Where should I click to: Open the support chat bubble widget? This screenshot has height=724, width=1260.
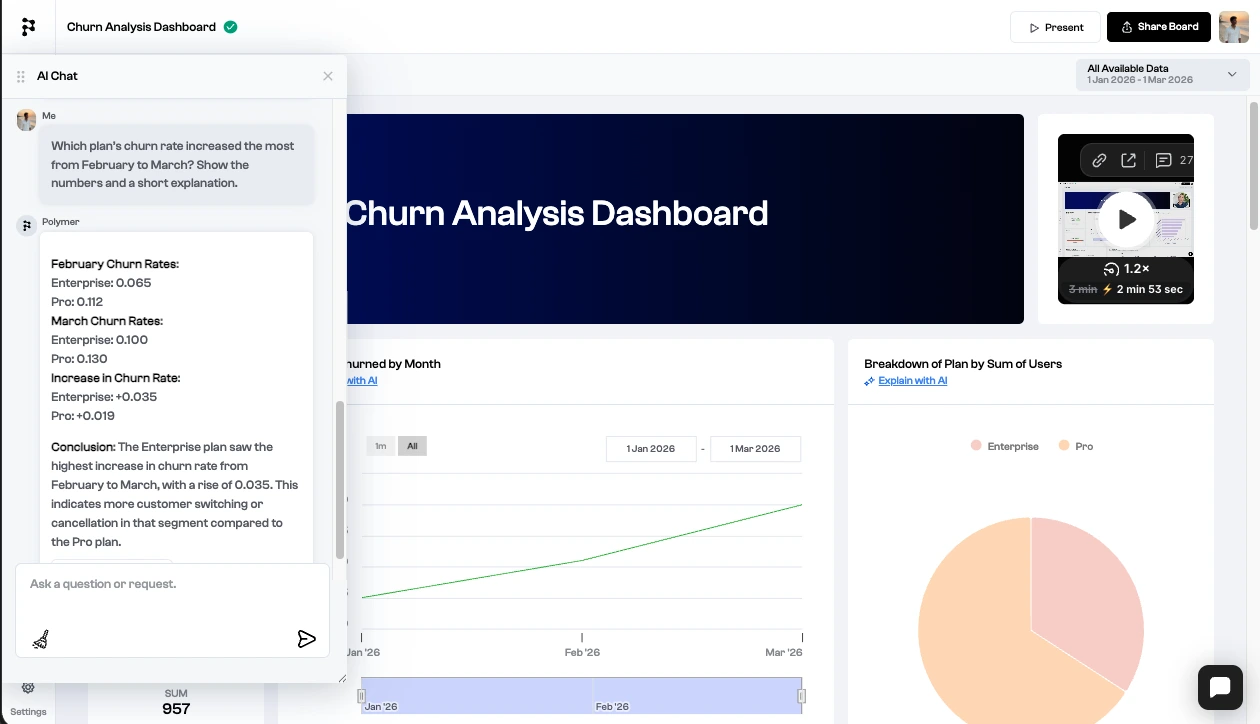pyautogui.click(x=1220, y=687)
